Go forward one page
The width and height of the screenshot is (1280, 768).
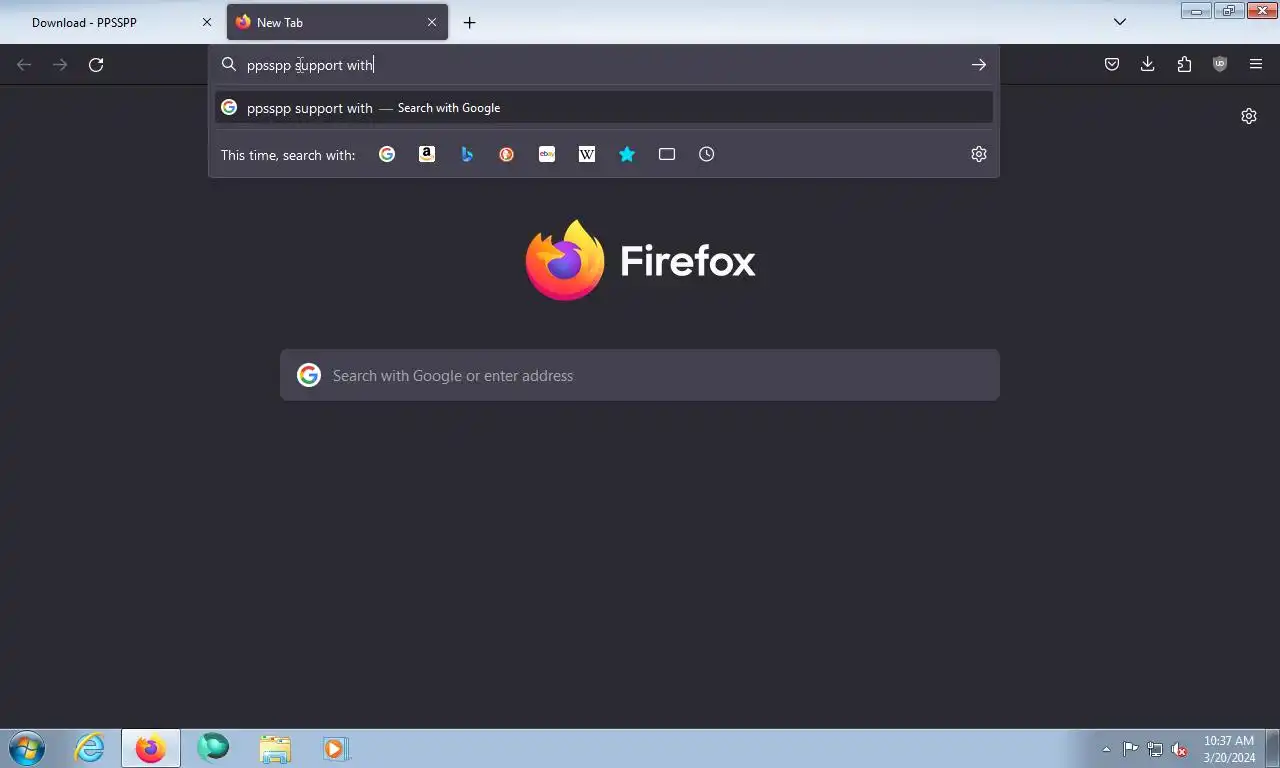(x=60, y=65)
